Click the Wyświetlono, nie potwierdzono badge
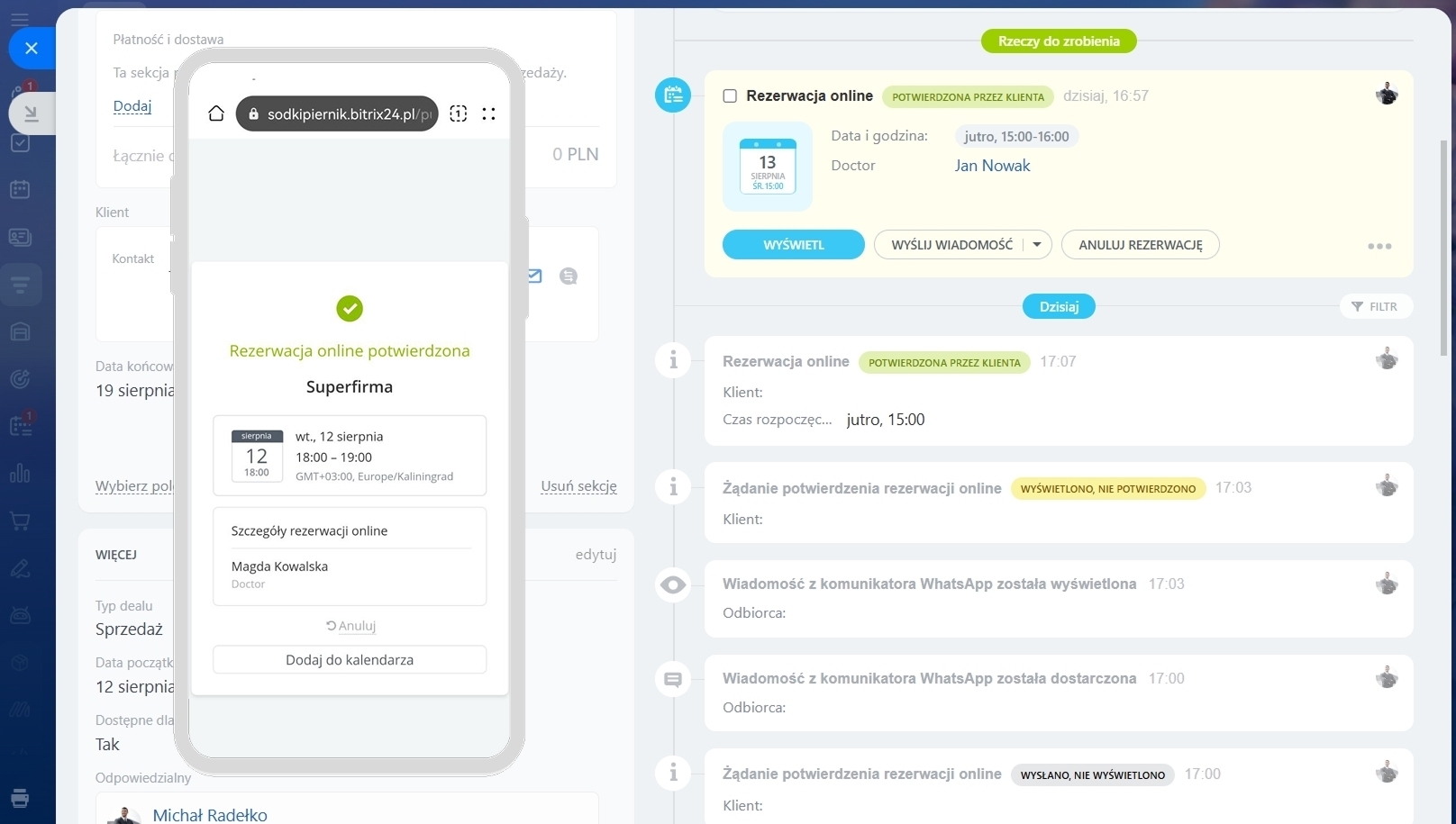The width and height of the screenshot is (1456, 824). pyautogui.click(x=1108, y=489)
